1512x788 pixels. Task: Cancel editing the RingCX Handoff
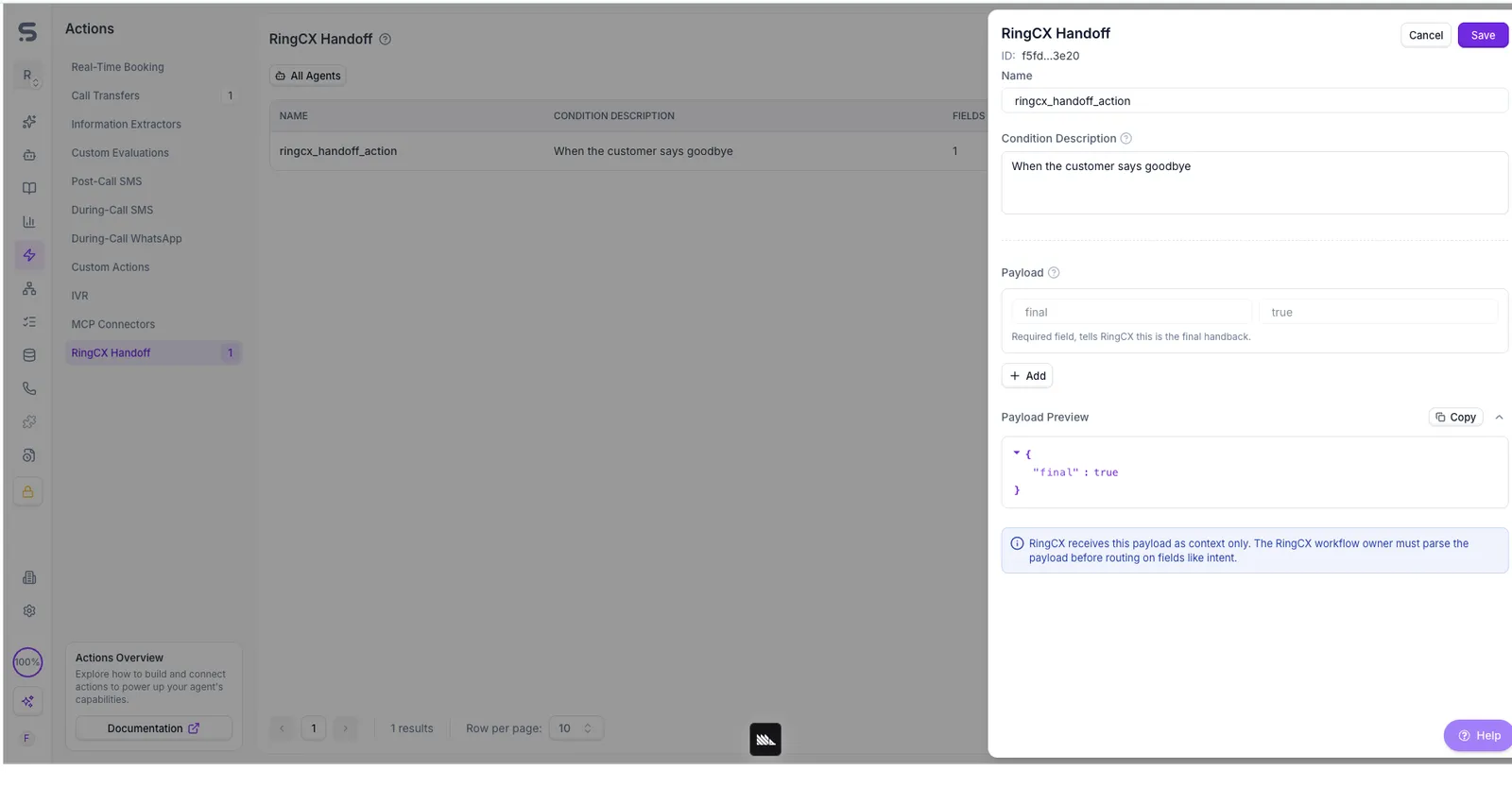(x=1425, y=35)
